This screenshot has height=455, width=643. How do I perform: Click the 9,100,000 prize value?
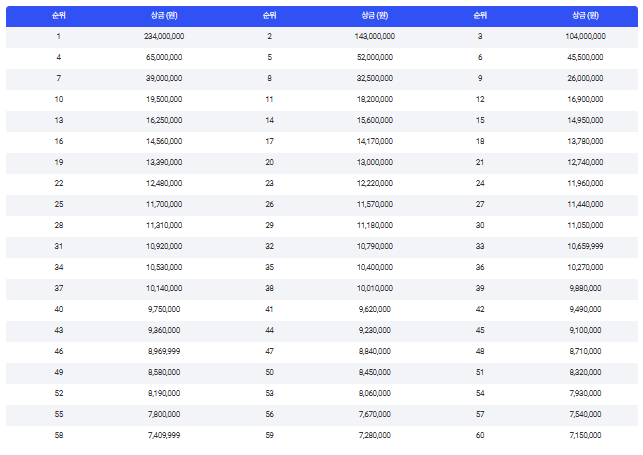[x=586, y=330]
